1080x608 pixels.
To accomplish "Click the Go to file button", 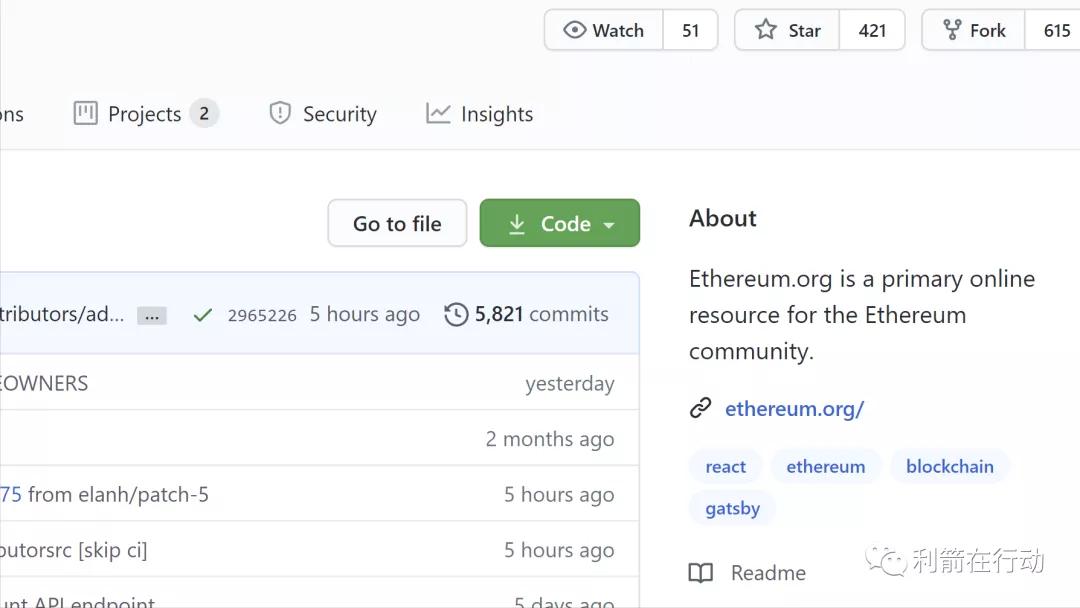I will [397, 223].
